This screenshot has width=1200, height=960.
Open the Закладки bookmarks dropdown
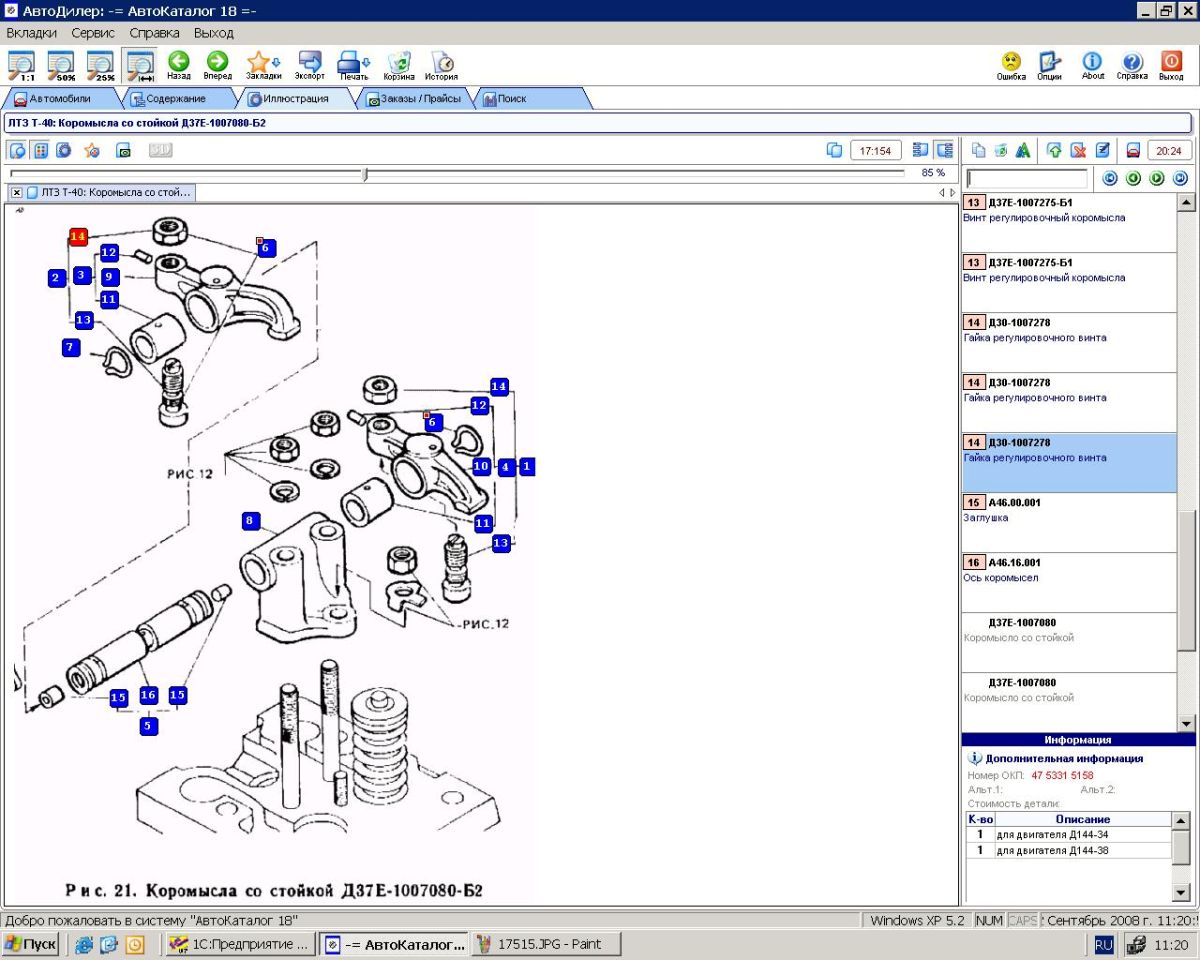(263, 64)
